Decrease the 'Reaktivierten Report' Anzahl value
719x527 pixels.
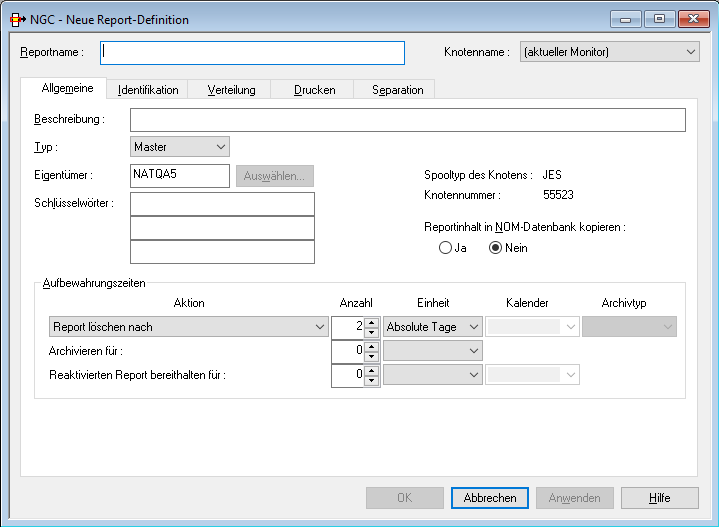371,380
